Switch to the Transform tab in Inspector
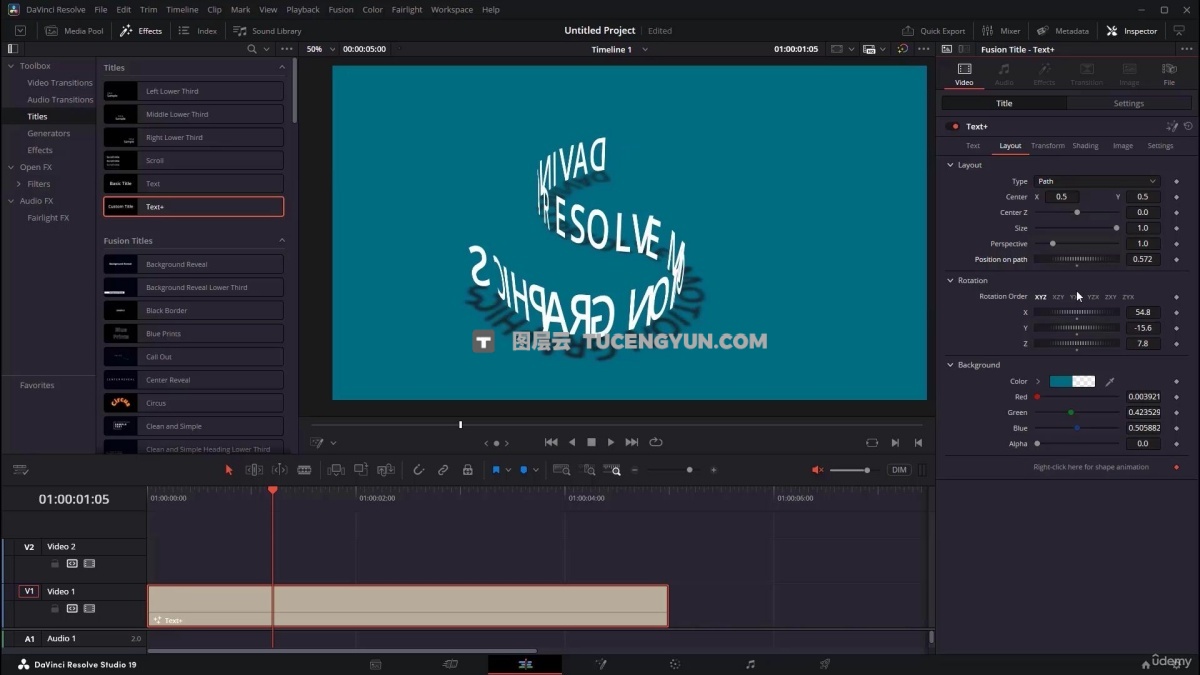 pyautogui.click(x=1048, y=146)
